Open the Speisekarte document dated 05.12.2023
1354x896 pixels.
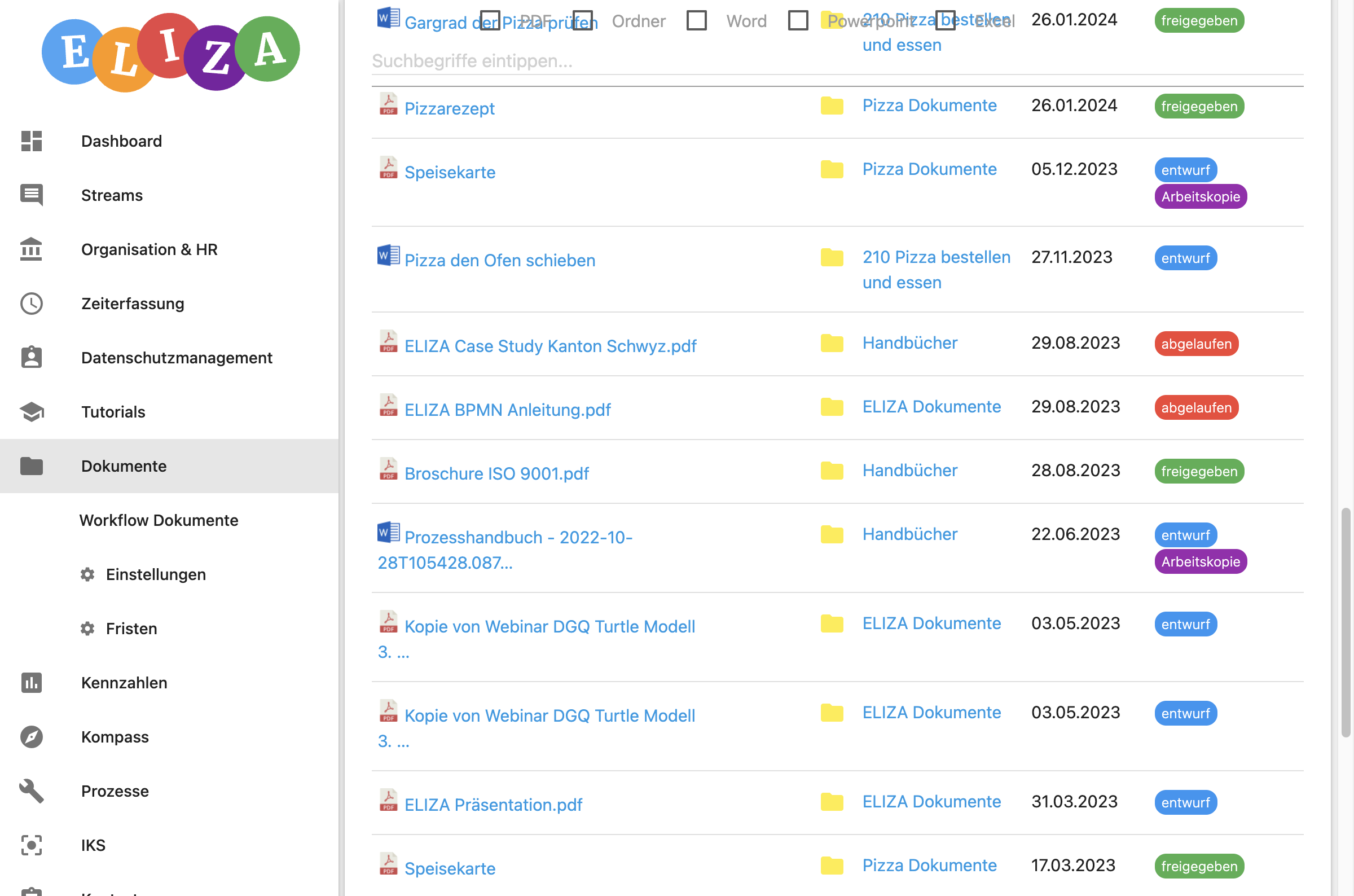click(x=450, y=173)
